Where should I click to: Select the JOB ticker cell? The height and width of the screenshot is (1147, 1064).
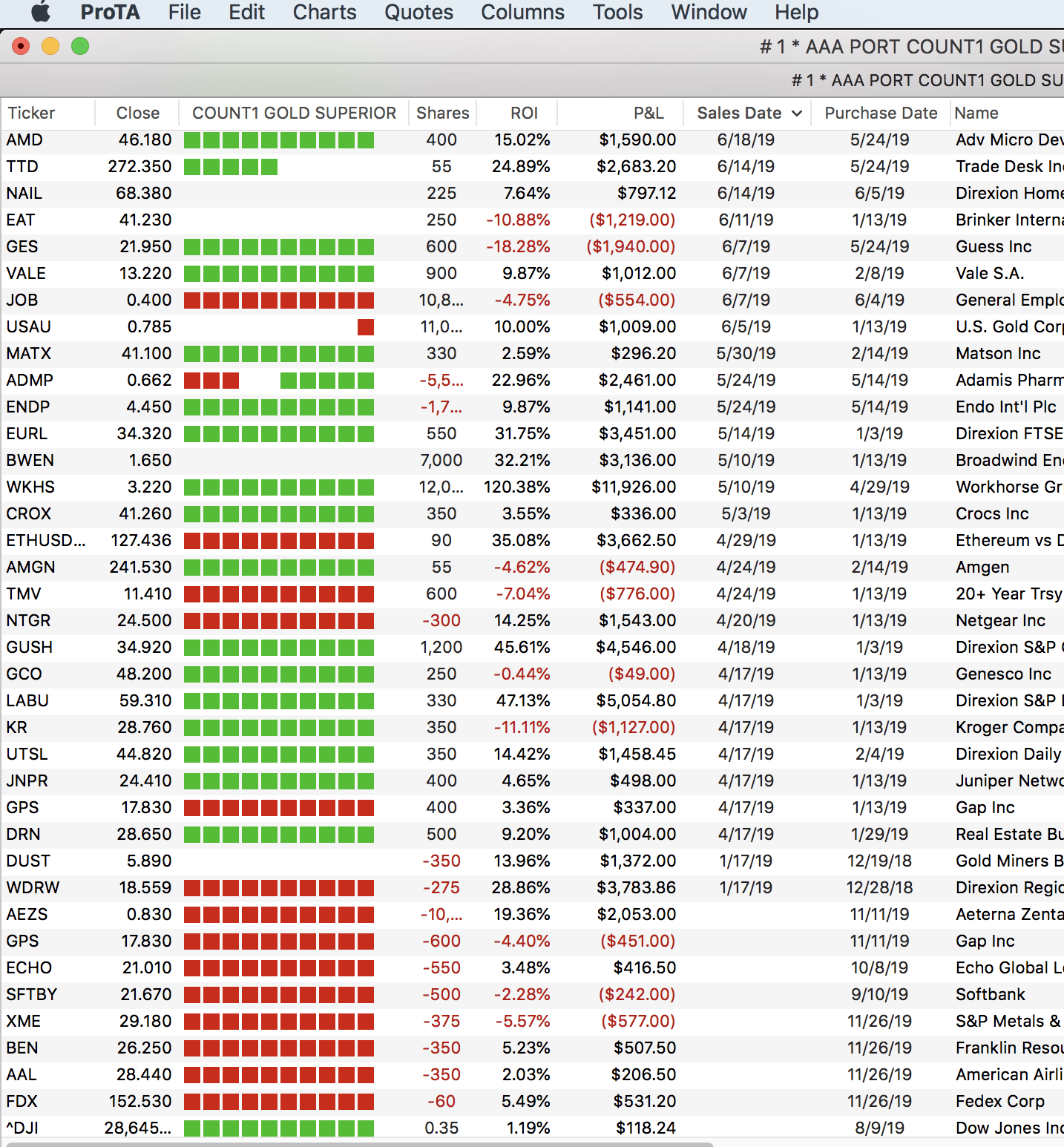[x=22, y=300]
